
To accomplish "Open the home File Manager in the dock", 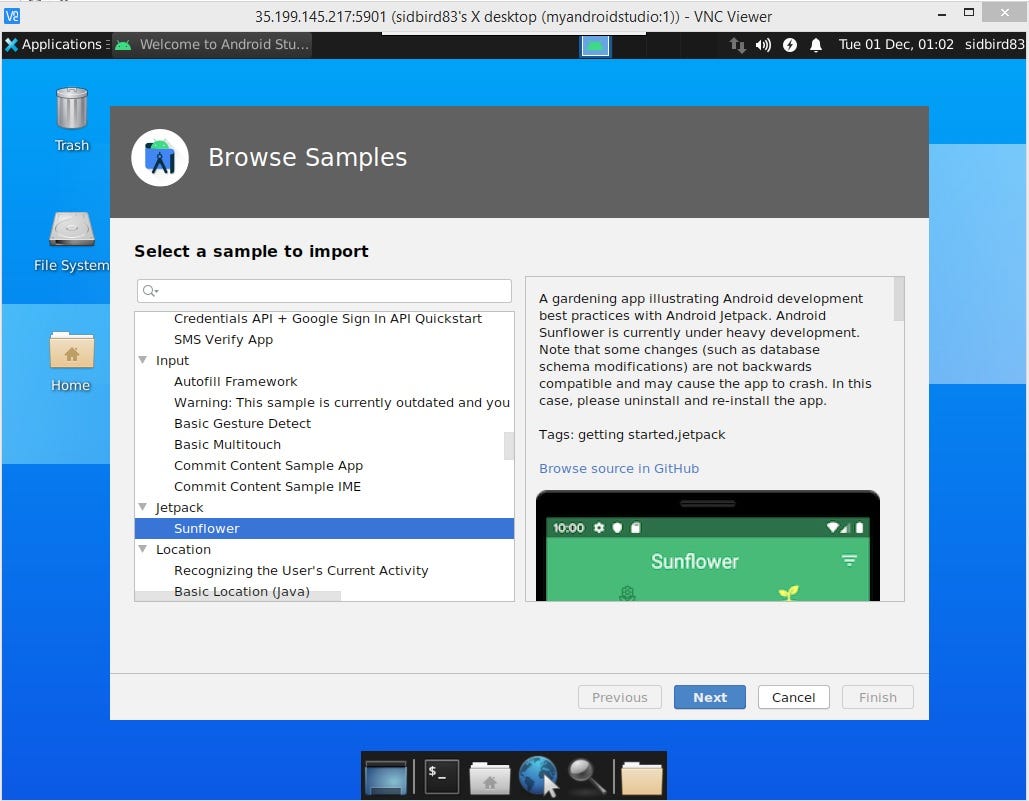I will coord(490,777).
